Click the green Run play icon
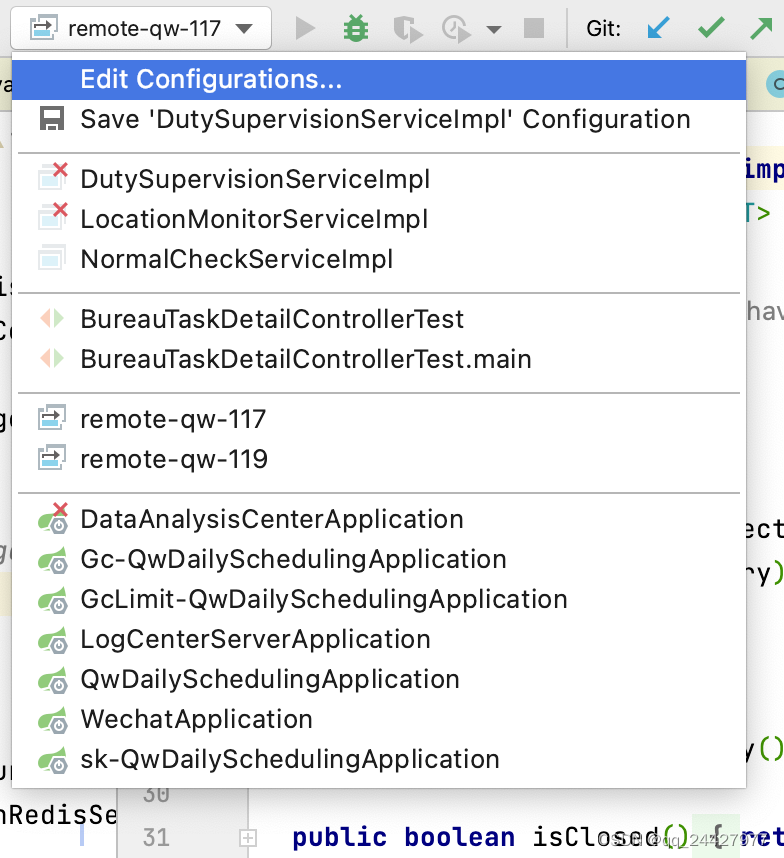Screen dimensions: 784x858 [305, 28]
